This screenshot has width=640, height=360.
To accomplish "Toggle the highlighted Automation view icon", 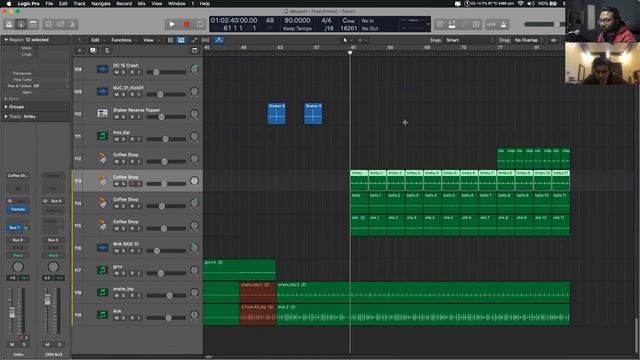I will click(181, 40).
